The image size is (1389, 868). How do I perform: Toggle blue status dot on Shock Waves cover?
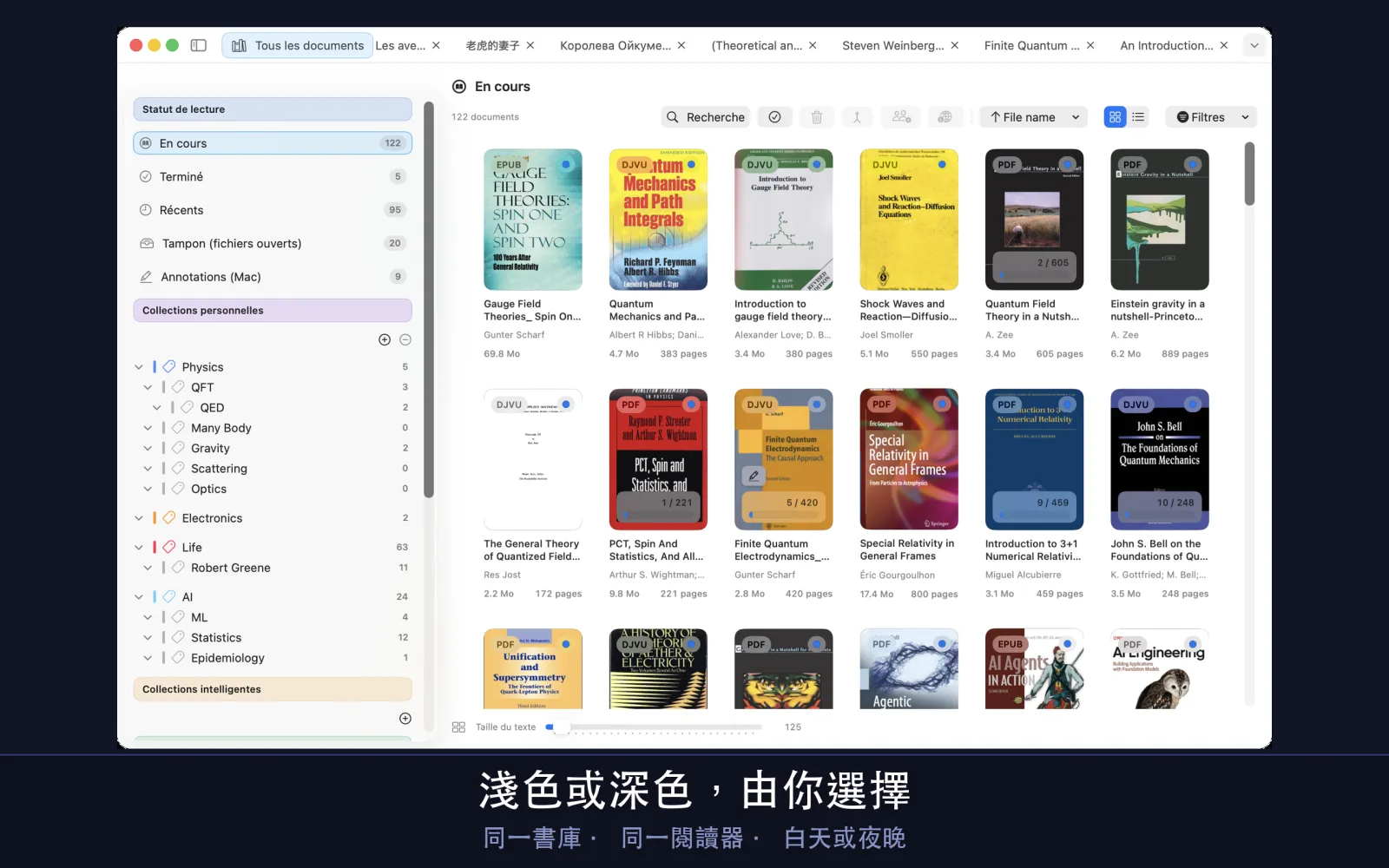click(x=942, y=164)
